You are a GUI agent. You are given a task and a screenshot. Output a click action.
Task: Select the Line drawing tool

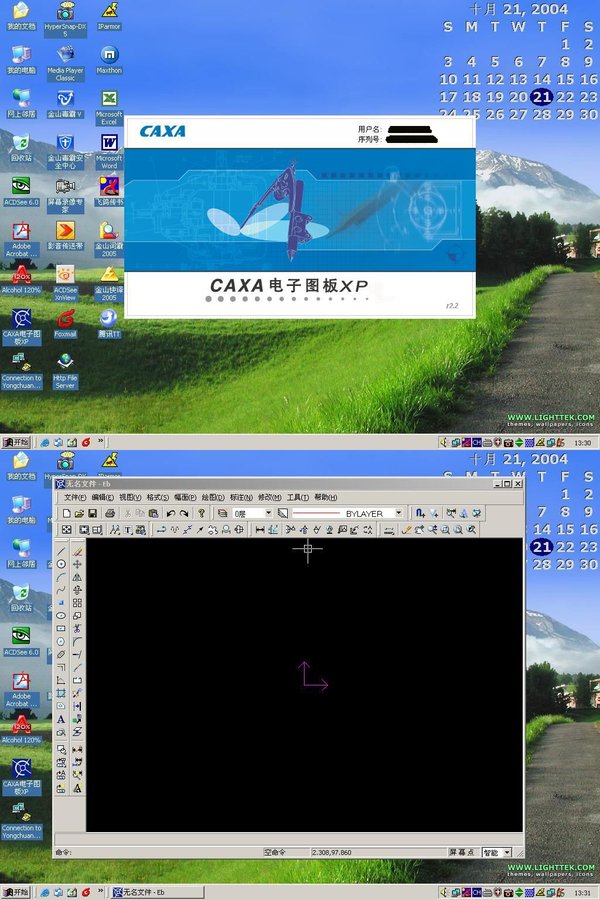coord(61,551)
